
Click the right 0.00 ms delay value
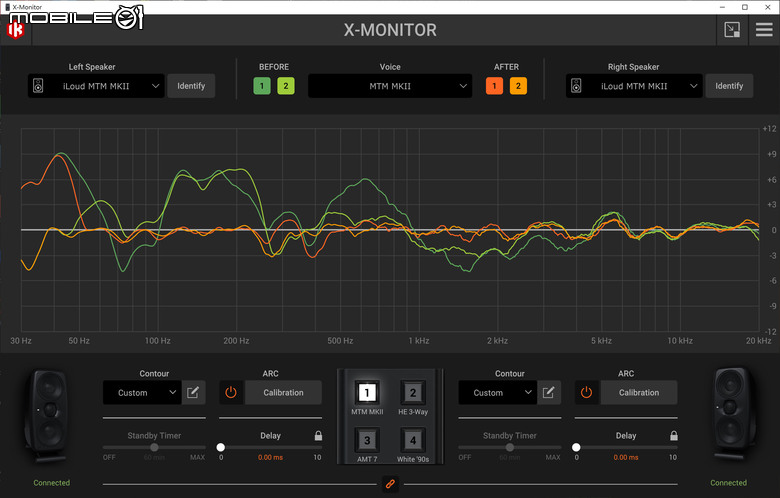tap(626, 457)
